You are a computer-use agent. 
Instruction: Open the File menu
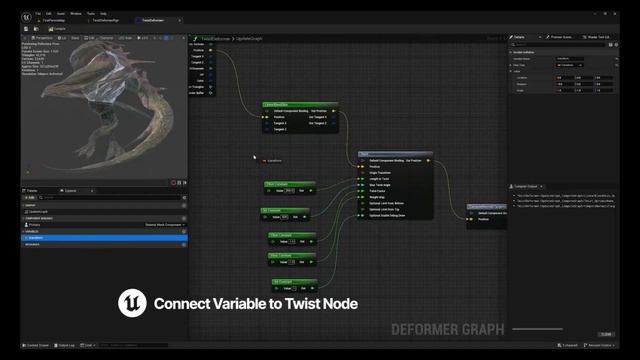point(38,13)
